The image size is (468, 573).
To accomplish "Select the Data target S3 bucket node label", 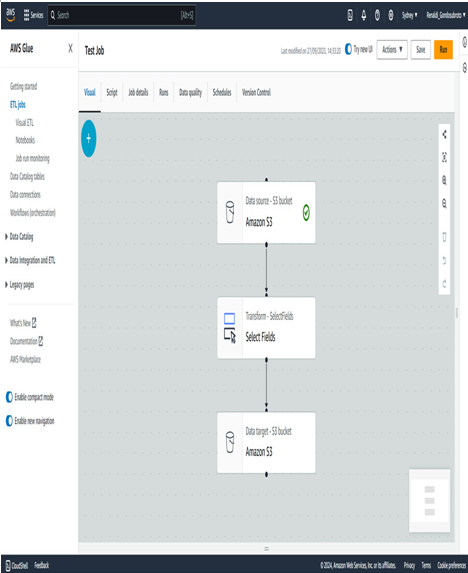I will 269,431.
